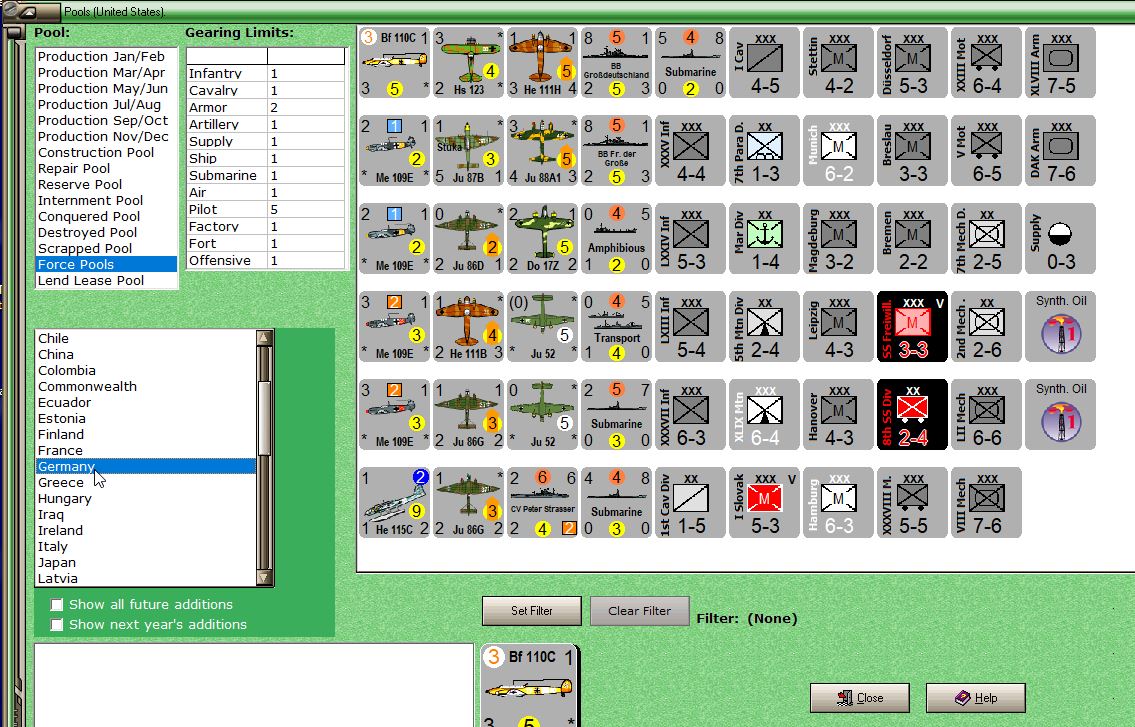Click the Germany row in the country list
The height and width of the screenshot is (727, 1135).
coord(145,466)
